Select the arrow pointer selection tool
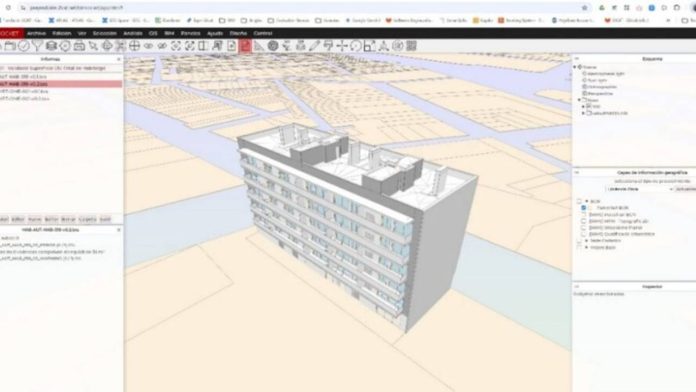696x392 pixels. (93, 46)
